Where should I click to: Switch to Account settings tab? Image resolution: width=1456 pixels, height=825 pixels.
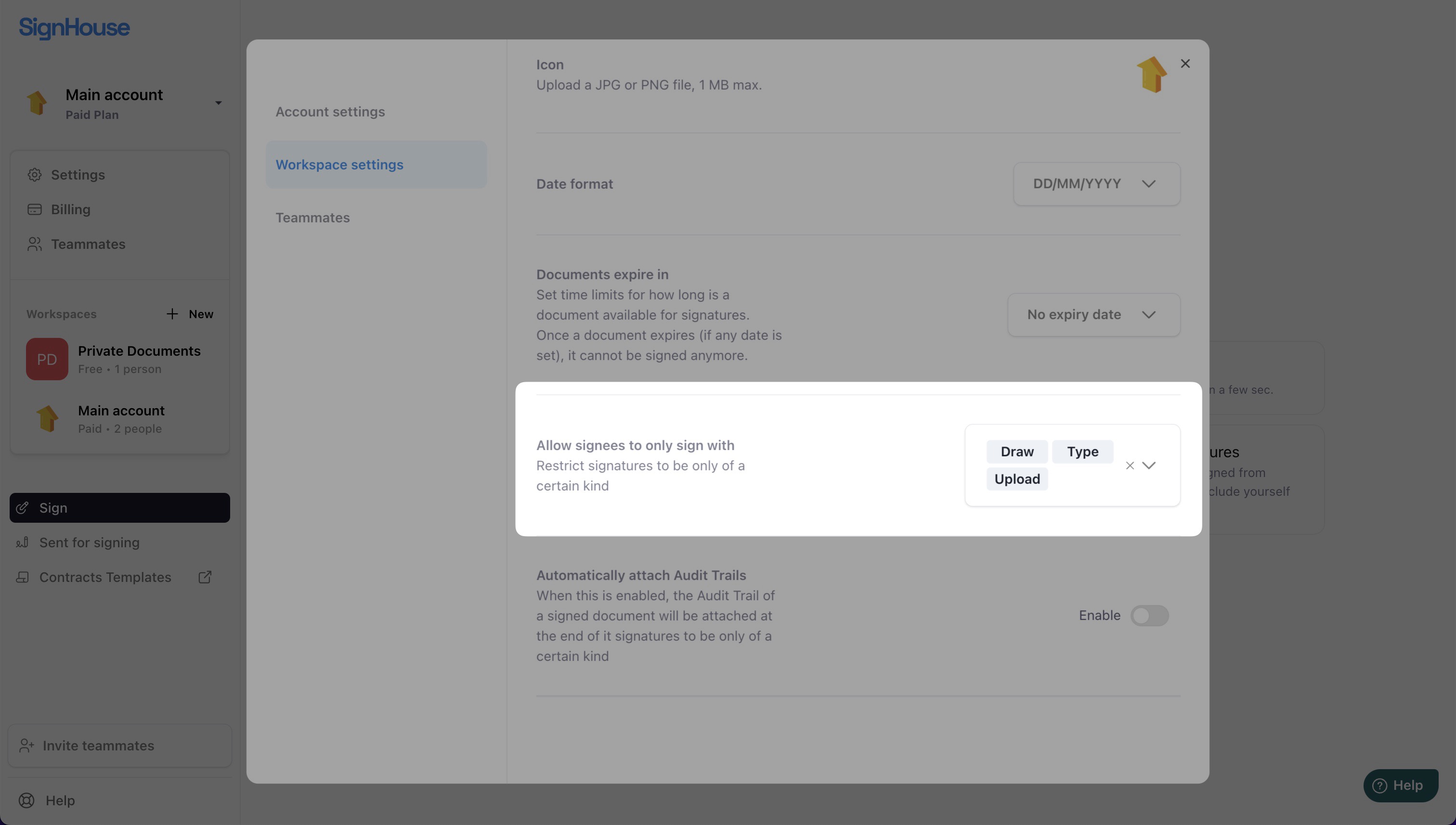pyautogui.click(x=330, y=112)
